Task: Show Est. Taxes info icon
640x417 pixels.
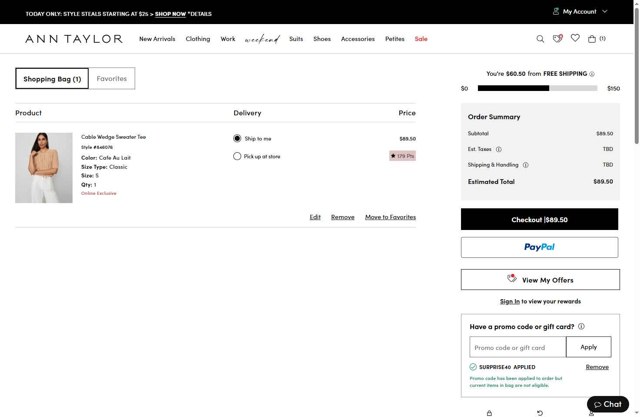Action: [498, 149]
